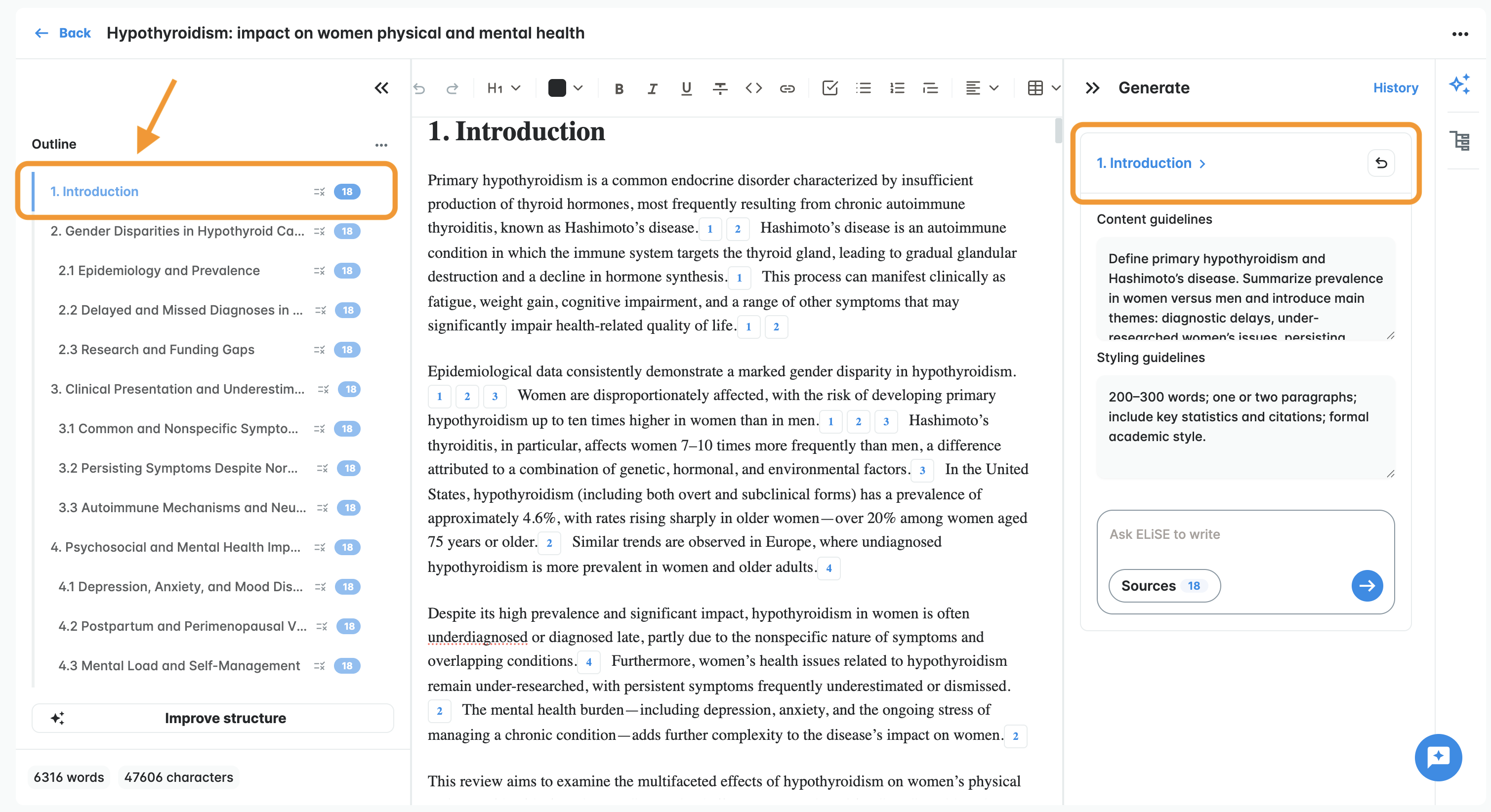This screenshot has width=1491, height=812.
Task: Apply strikethrough formatting
Action: coord(719,88)
